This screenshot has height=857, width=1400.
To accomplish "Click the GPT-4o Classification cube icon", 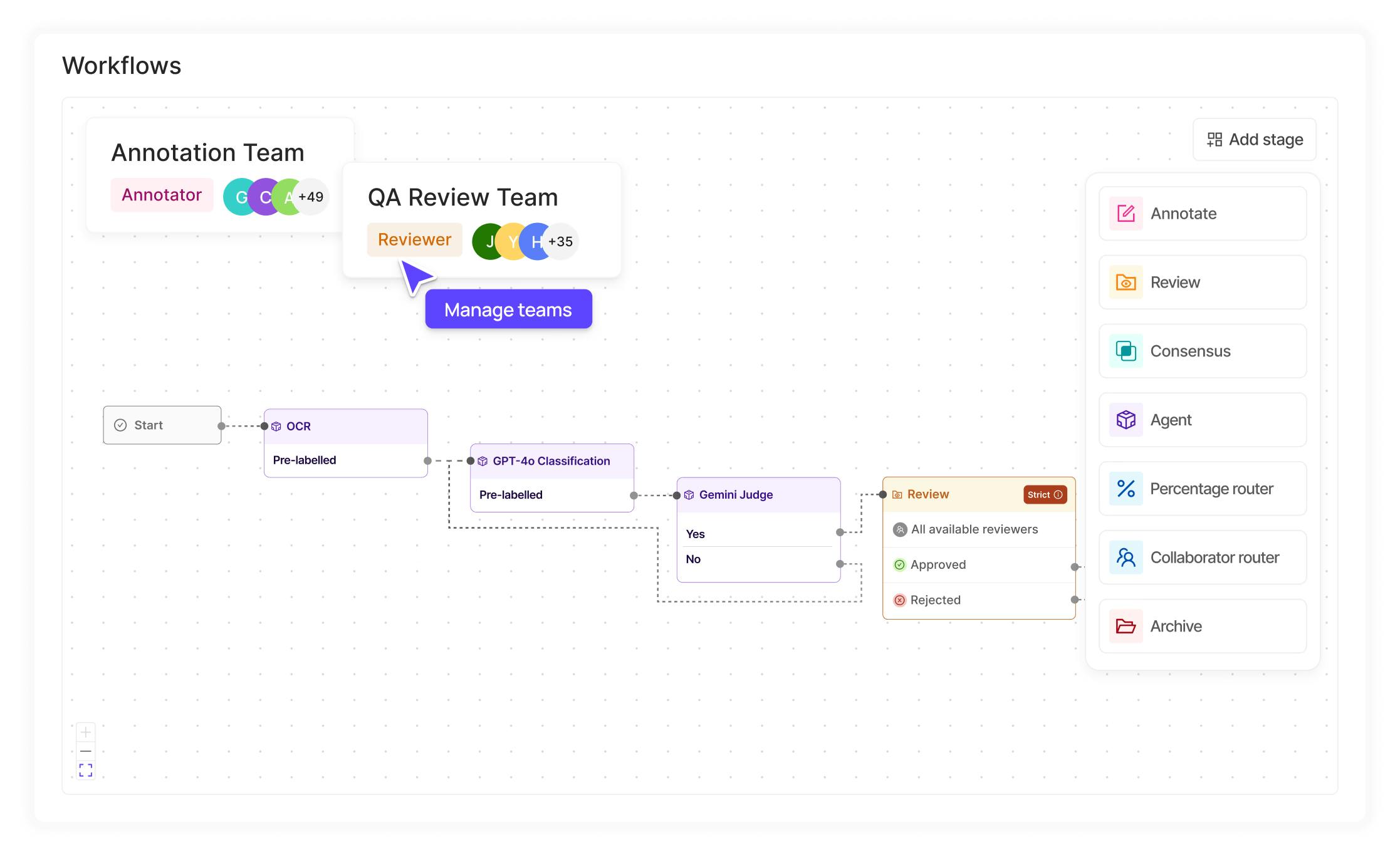I will pyautogui.click(x=483, y=461).
